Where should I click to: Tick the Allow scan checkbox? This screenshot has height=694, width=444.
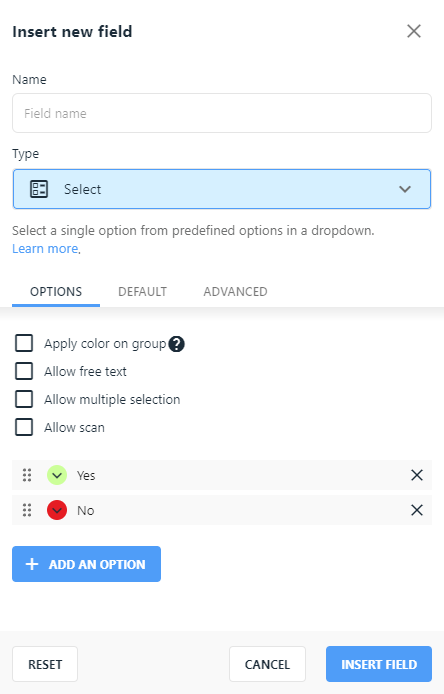point(24,427)
